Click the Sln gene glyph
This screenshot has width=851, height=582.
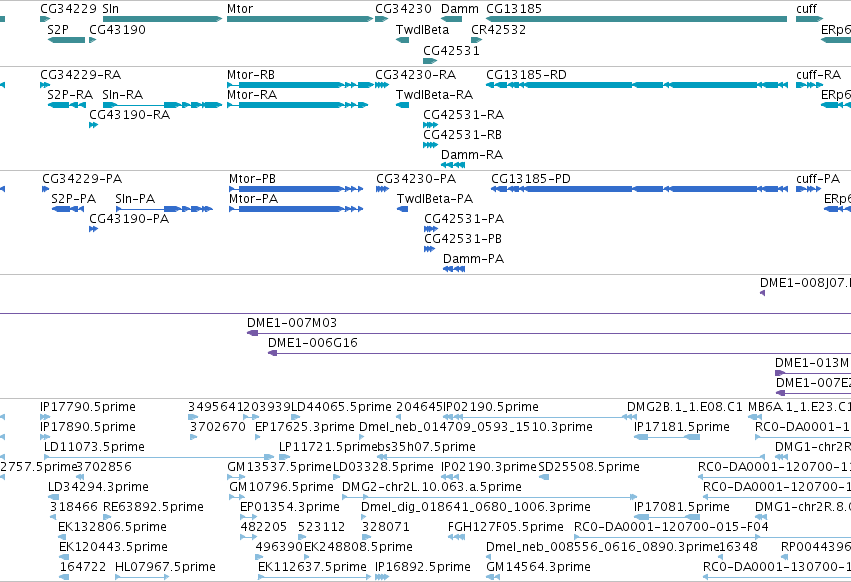point(162,19)
